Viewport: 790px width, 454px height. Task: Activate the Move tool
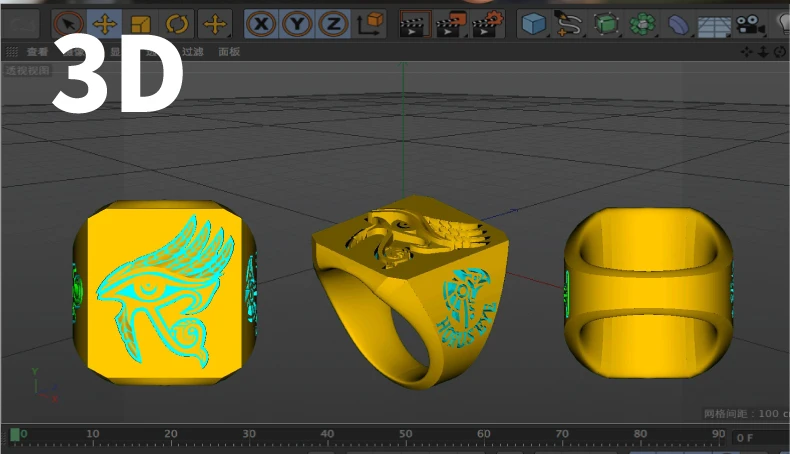(x=104, y=24)
